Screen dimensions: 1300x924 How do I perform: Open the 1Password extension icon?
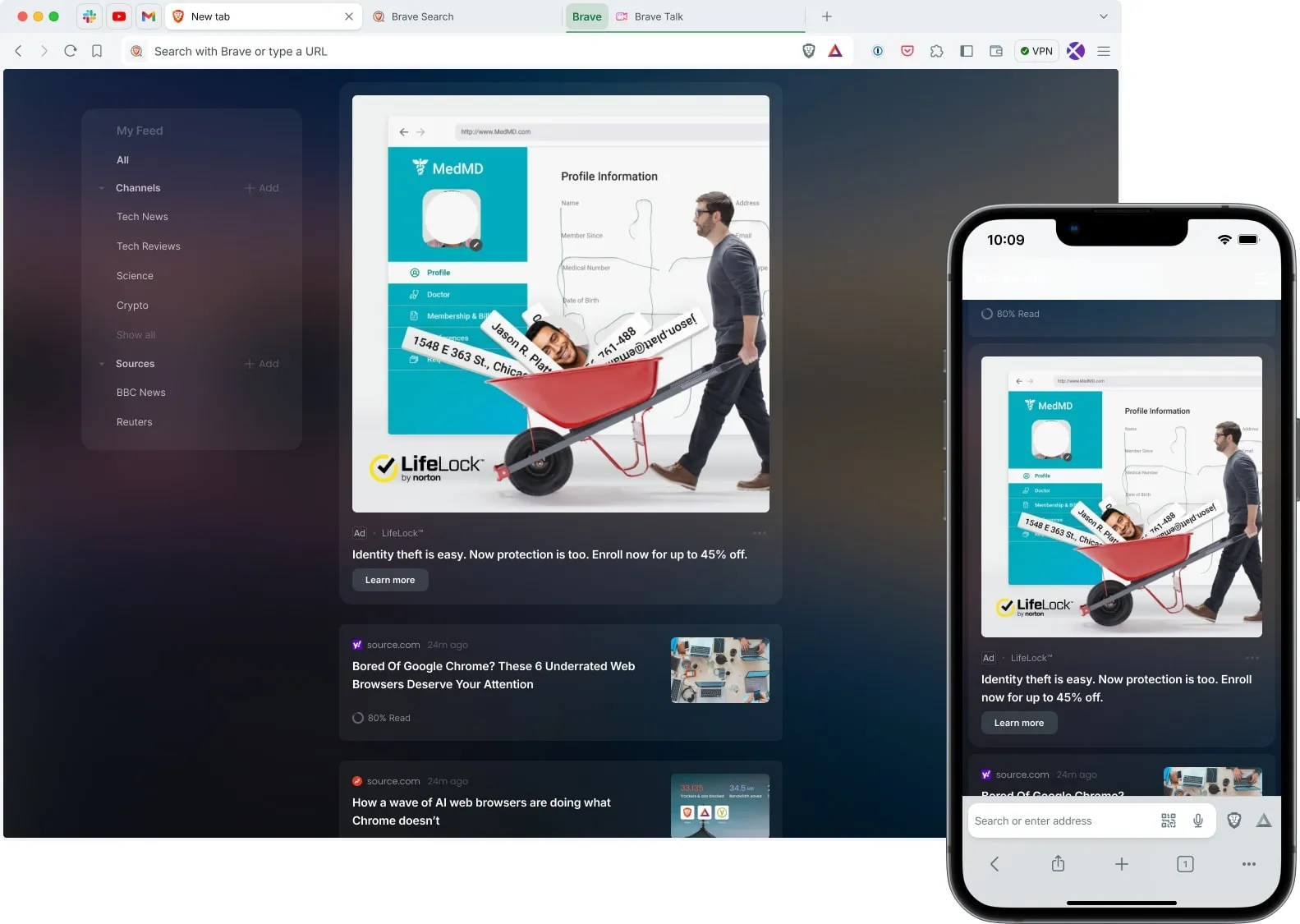878,51
